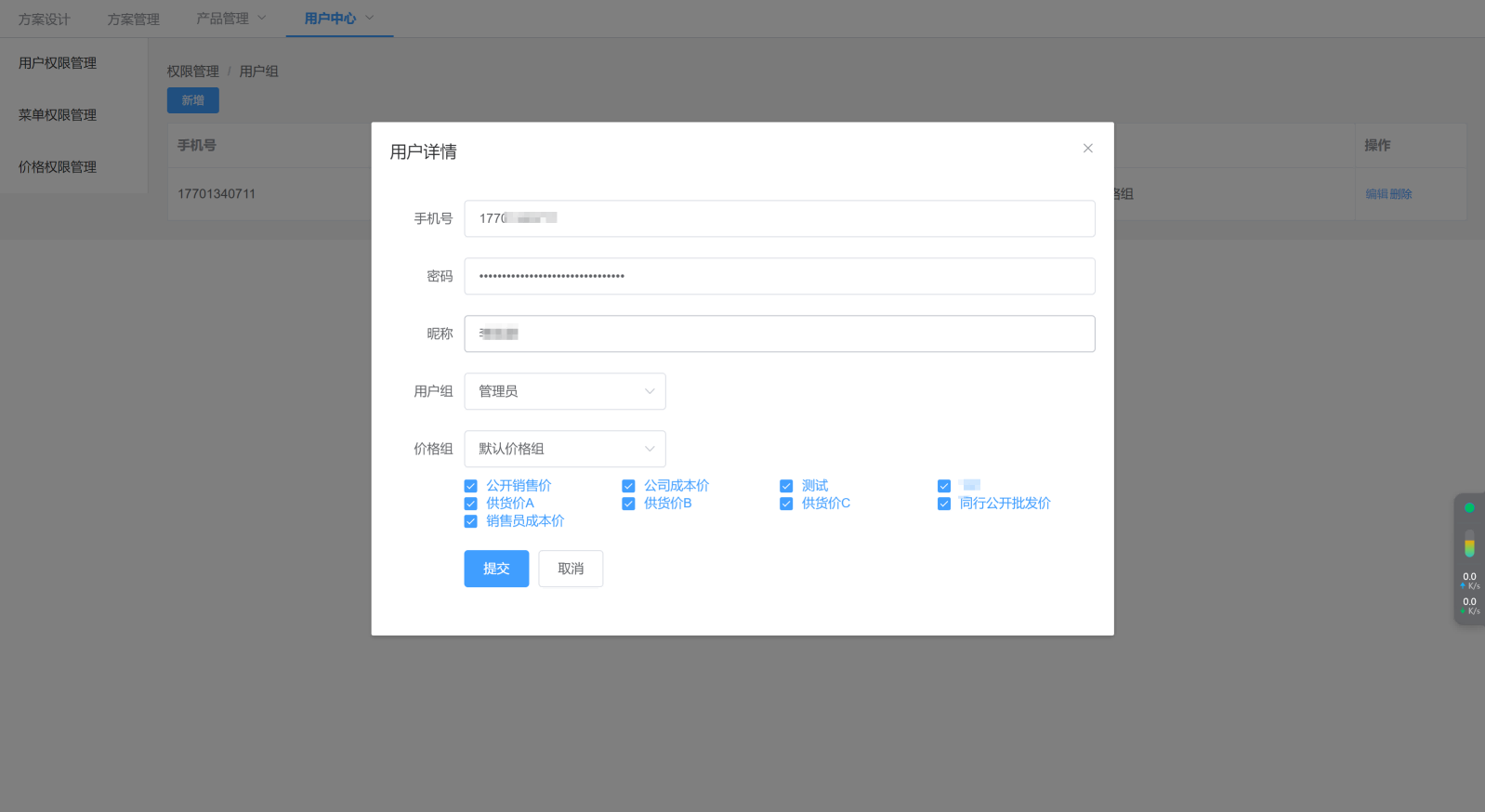Expand the 价格组 dropdown showing 默认价格组

564,449
